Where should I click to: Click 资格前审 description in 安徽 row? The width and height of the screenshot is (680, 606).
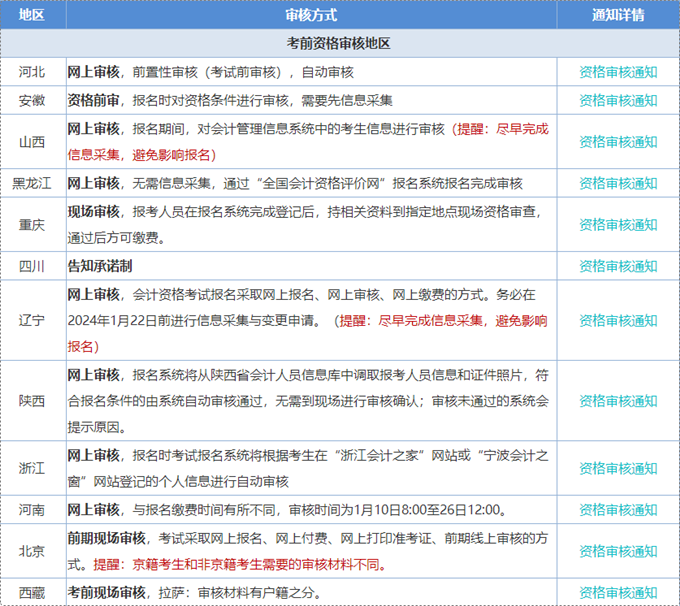[x=230, y=101]
